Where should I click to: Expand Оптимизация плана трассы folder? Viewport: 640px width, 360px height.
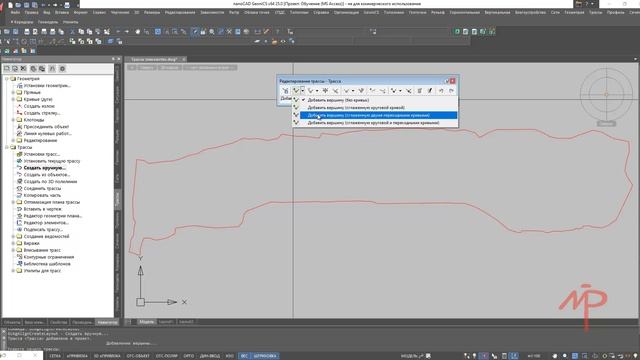click(13, 202)
